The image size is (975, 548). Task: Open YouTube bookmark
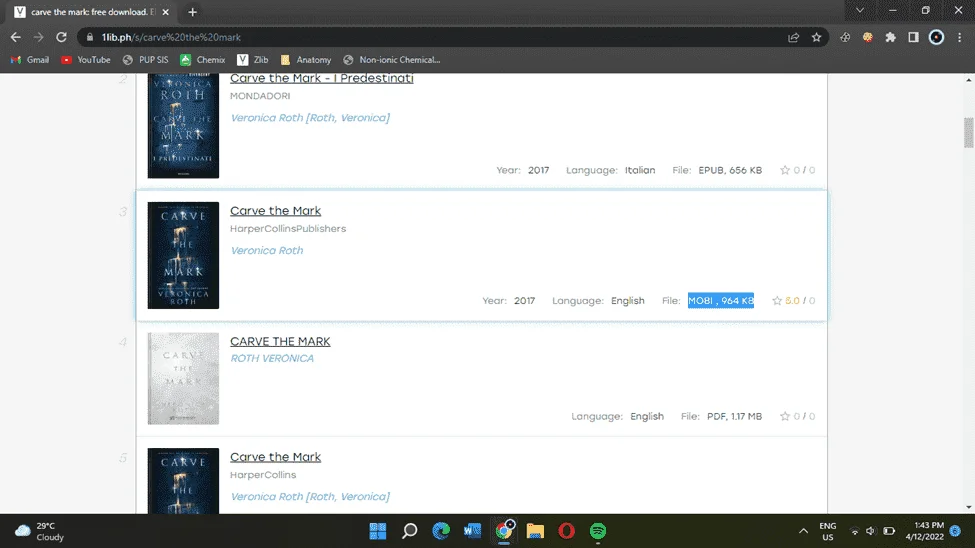tap(86, 60)
